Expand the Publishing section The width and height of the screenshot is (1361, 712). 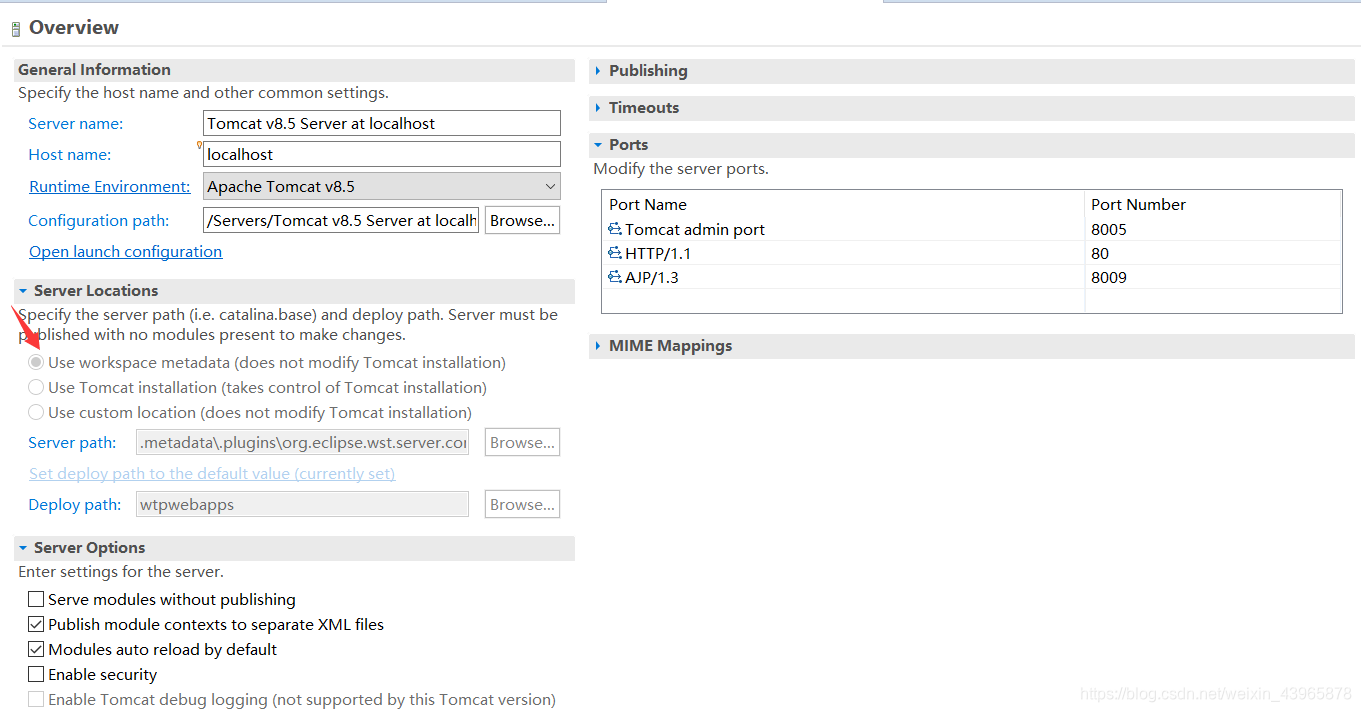click(x=598, y=71)
